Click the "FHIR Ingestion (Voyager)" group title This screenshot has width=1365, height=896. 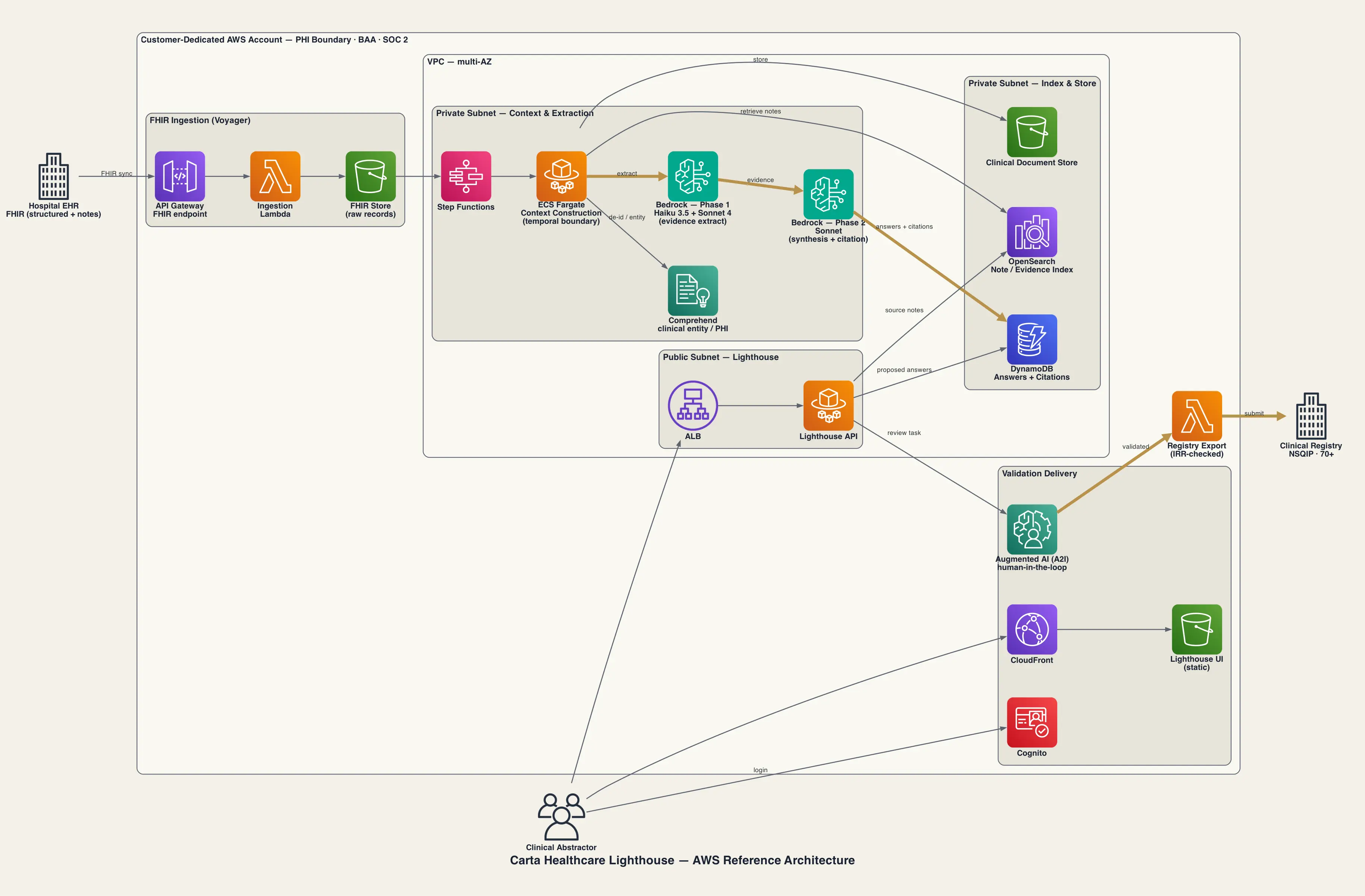[x=200, y=120]
